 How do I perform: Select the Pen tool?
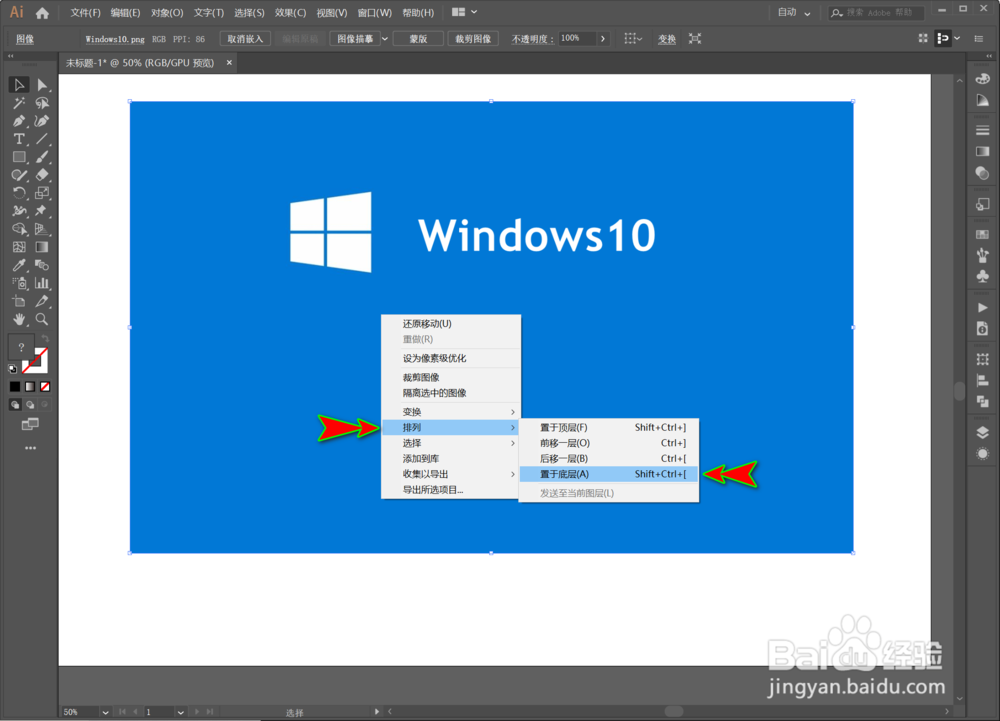pos(18,121)
